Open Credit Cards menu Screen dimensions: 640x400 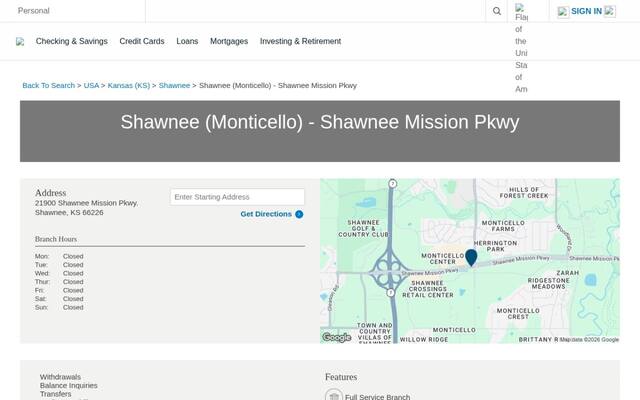click(142, 41)
